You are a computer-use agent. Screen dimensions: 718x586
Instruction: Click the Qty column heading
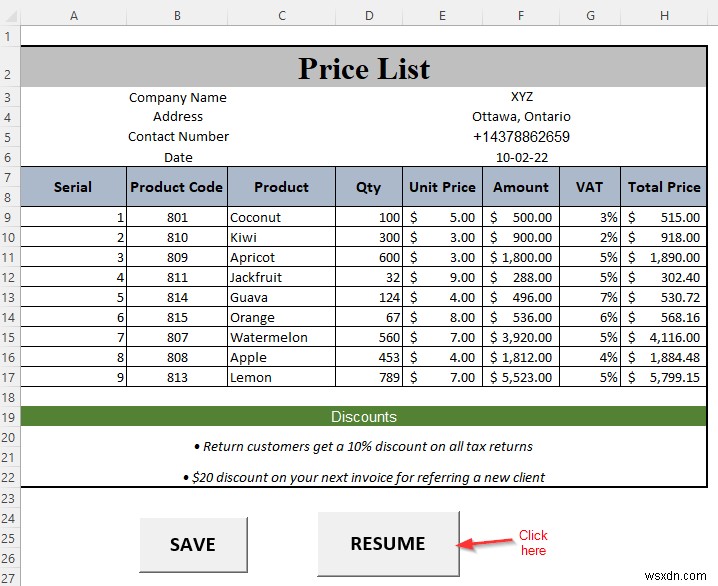369,187
